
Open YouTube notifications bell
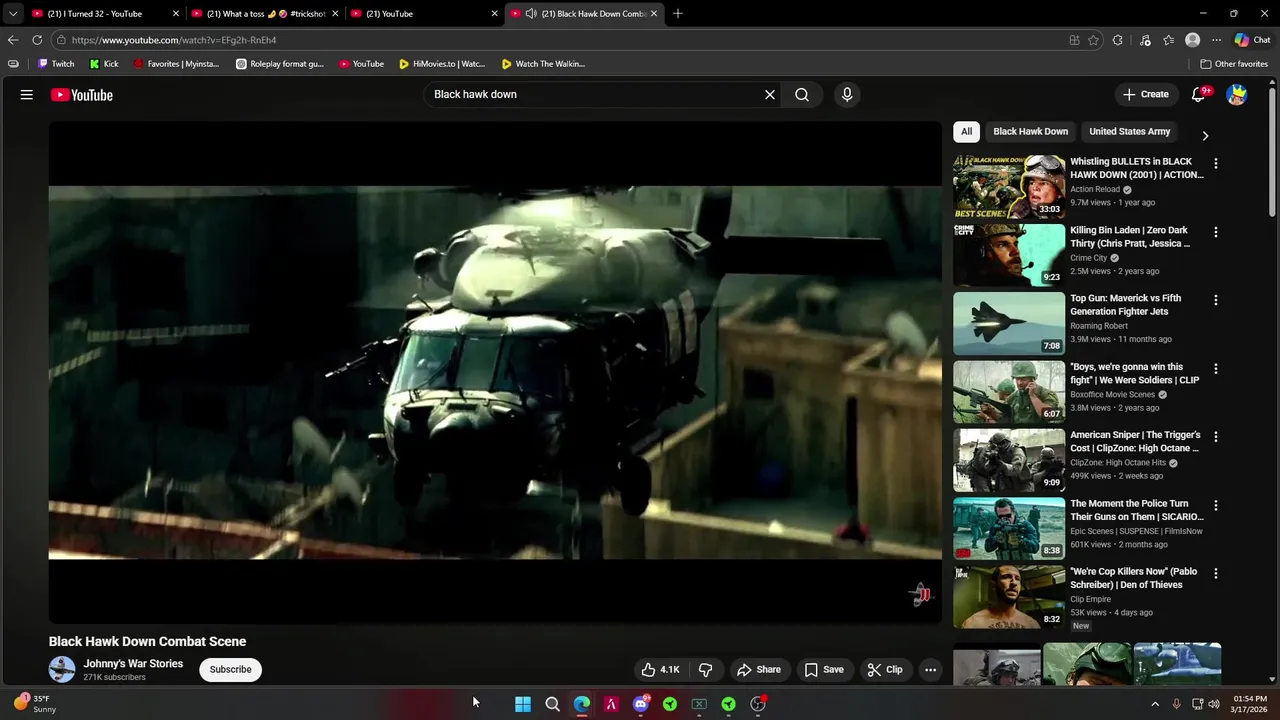point(1199,95)
